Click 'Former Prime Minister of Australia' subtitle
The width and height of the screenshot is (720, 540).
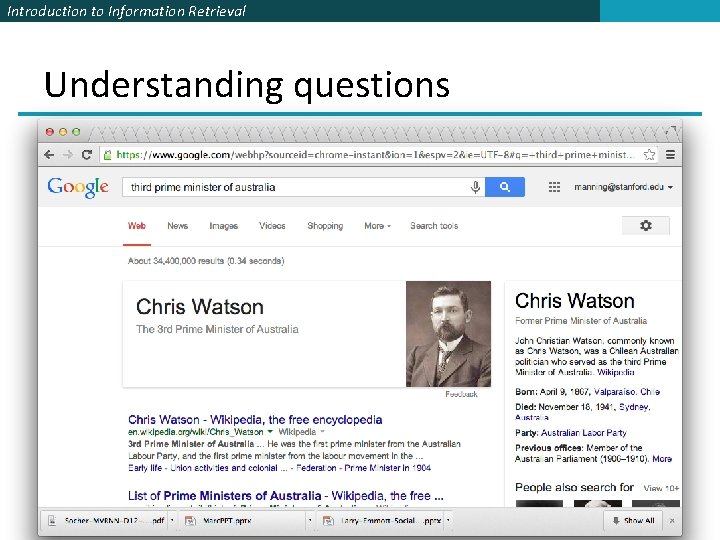pyautogui.click(x=581, y=321)
